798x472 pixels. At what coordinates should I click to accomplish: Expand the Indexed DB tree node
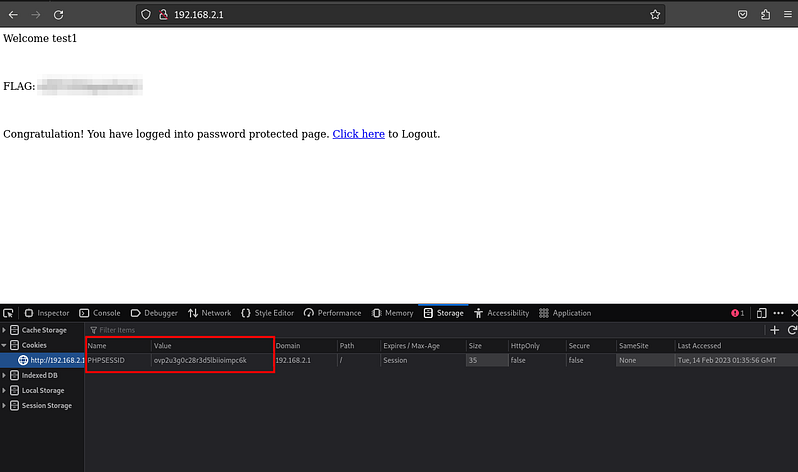click(4, 375)
